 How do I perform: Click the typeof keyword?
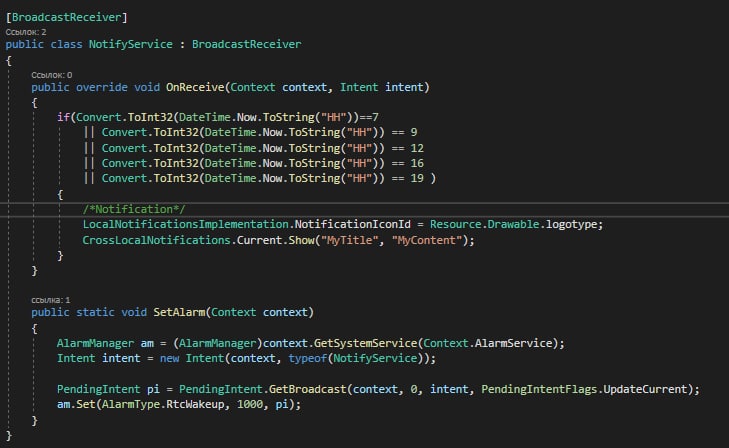(307, 358)
